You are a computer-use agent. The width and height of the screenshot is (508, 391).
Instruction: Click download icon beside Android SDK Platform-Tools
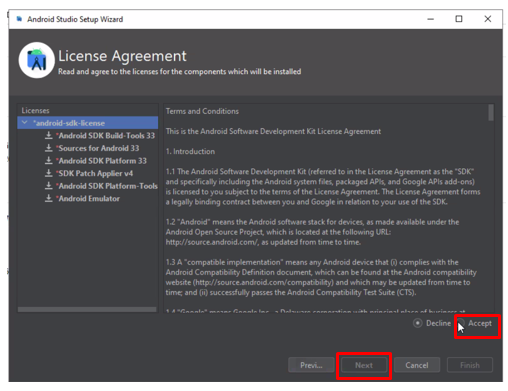49,186
